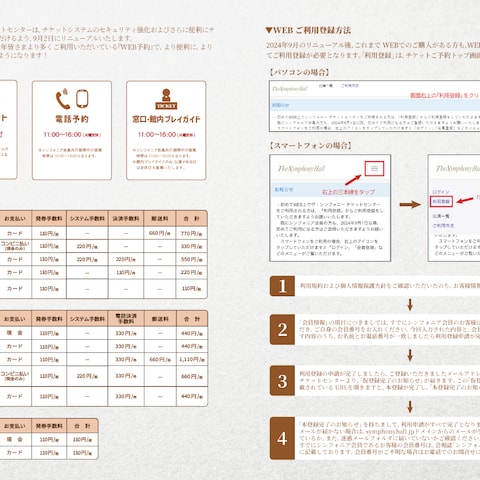Click the down arrow below step 1
This screenshot has height=480, width=480.
pyautogui.click(x=410, y=305)
